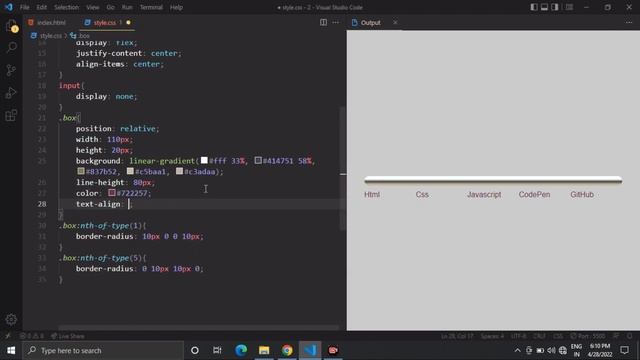Click the editor horizontal scrollbar

coord(198,327)
